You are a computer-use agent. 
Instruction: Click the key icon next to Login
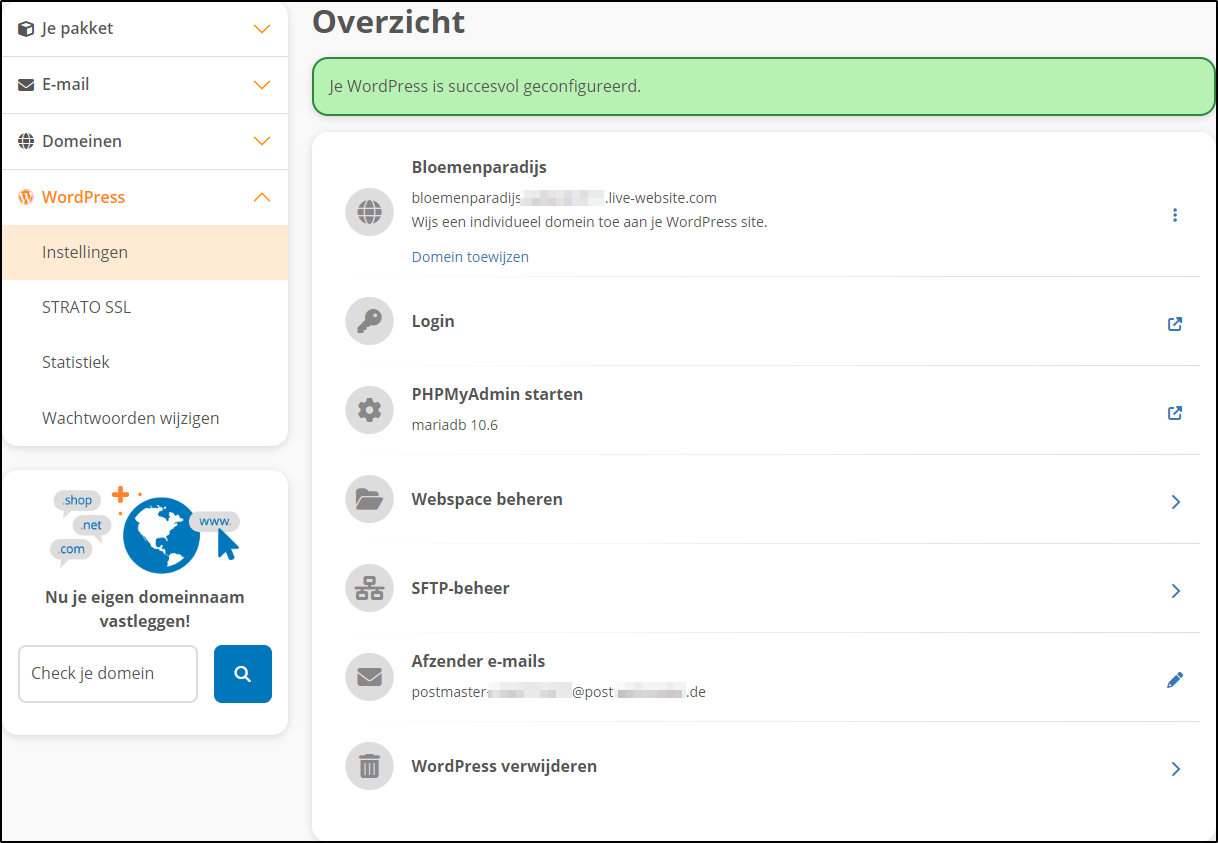pos(369,321)
